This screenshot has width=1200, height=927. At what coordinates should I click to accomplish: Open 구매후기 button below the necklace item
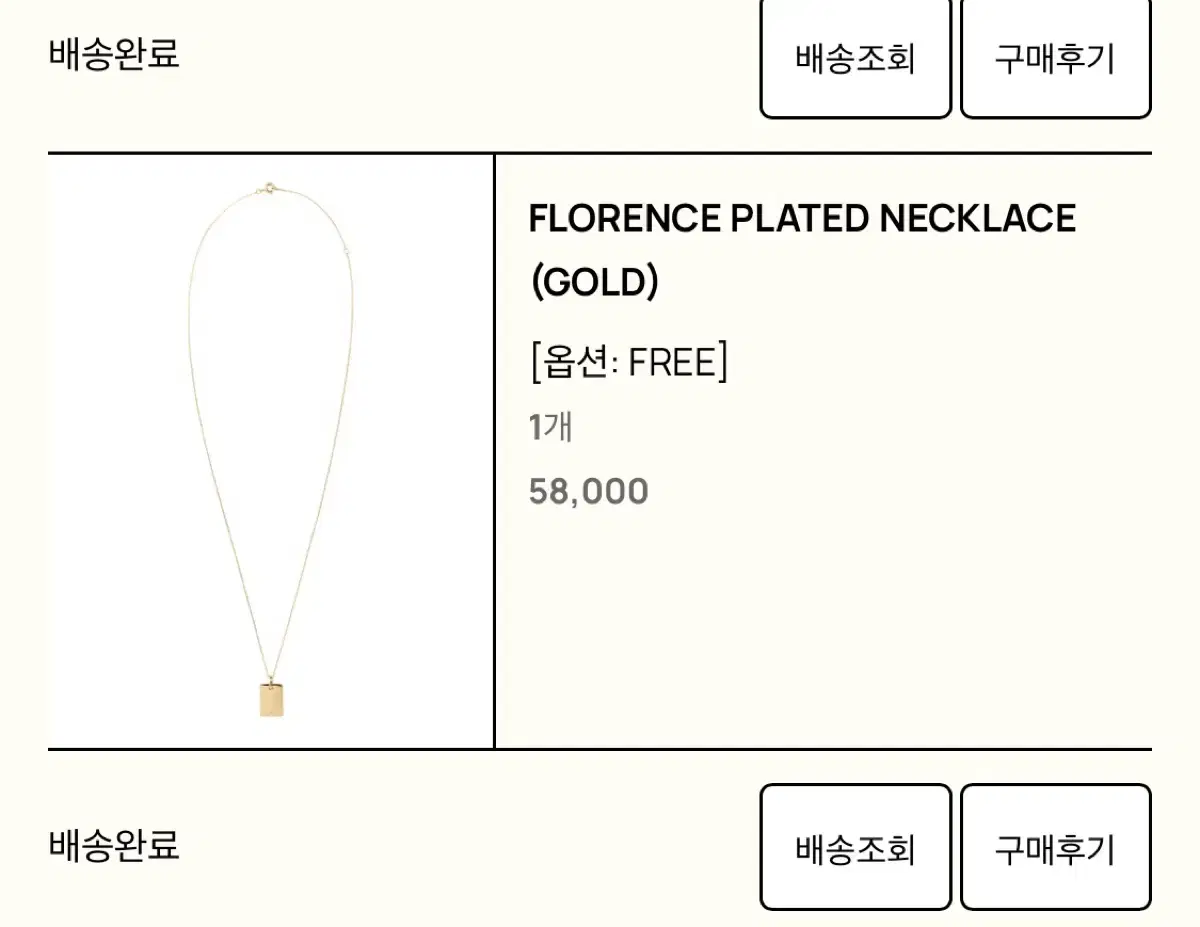pyautogui.click(x=1055, y=847)
